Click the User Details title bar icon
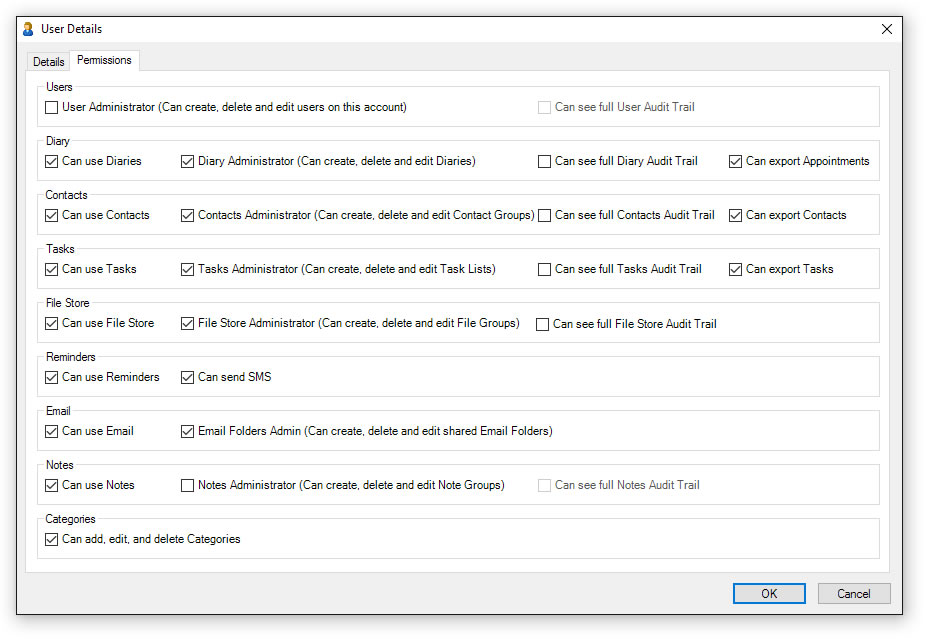Image resolution: width=926 pixels, height=639 pixels. pos(28,29)
